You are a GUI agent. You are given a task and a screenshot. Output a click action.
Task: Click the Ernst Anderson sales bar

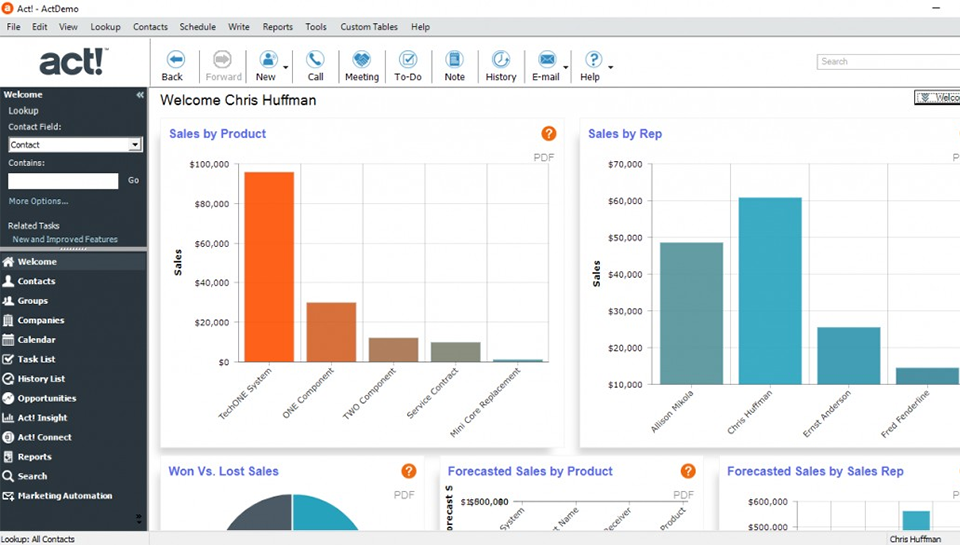tap(849, 356)
